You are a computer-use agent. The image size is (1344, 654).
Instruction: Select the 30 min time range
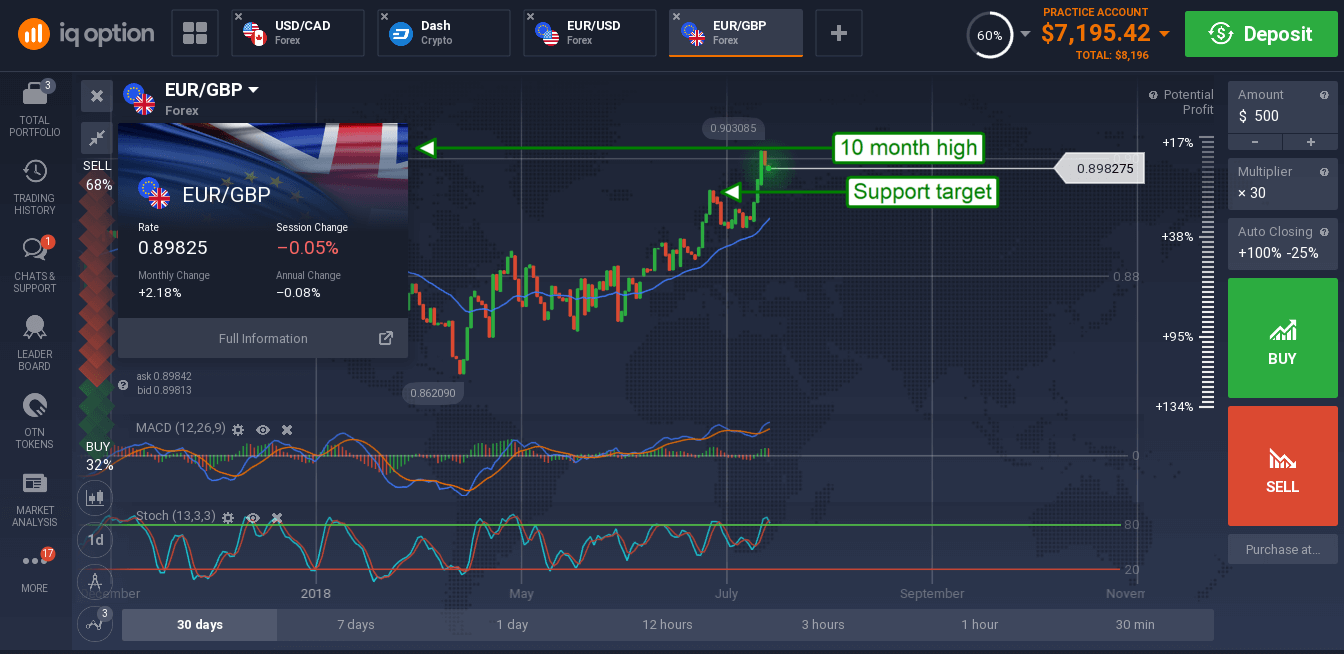[1136, 625]
